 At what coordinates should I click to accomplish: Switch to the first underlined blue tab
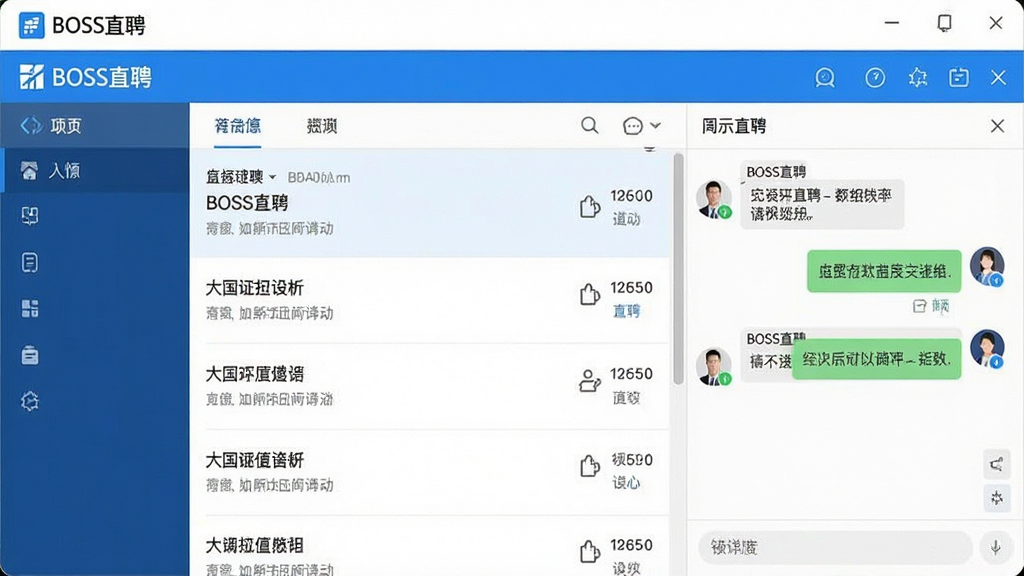[238, 125]
